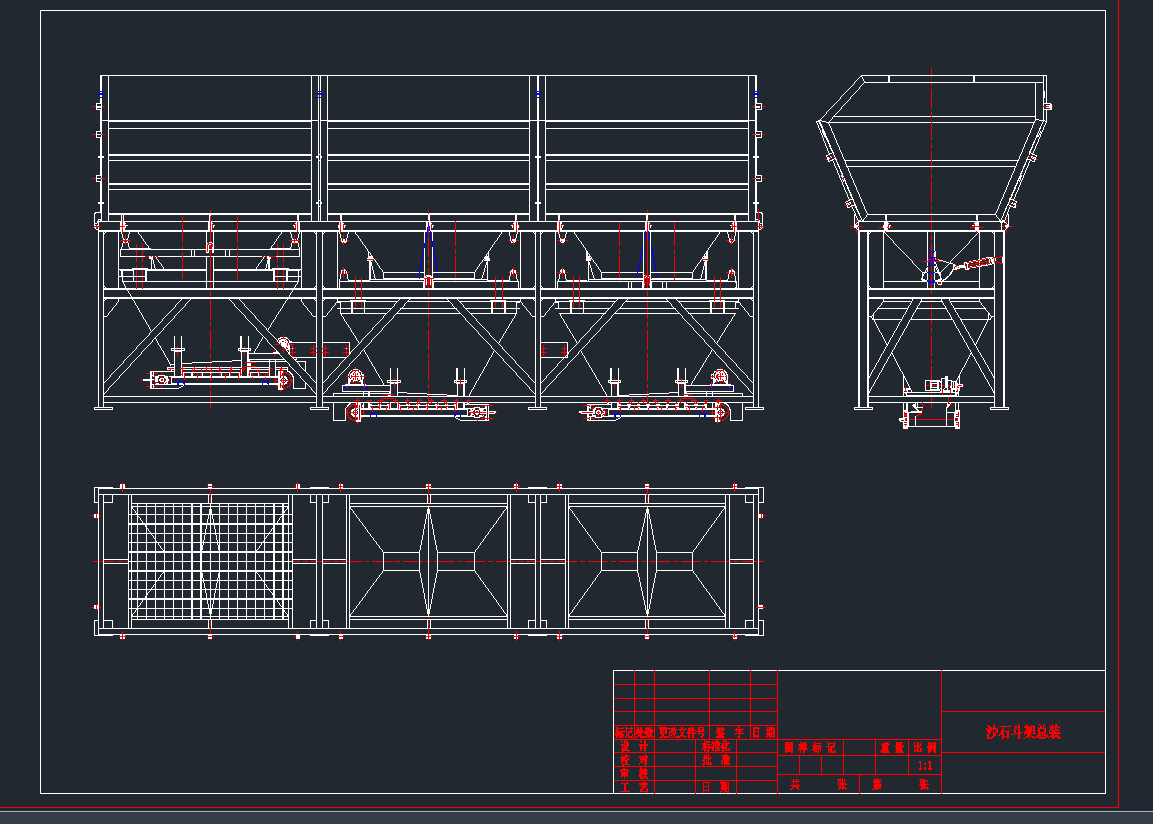The width and height of the screenshot is (1153, 824).
Task: Select the 沙石斗架总装 drawing title text
Action: click(x=1023, y=732)
